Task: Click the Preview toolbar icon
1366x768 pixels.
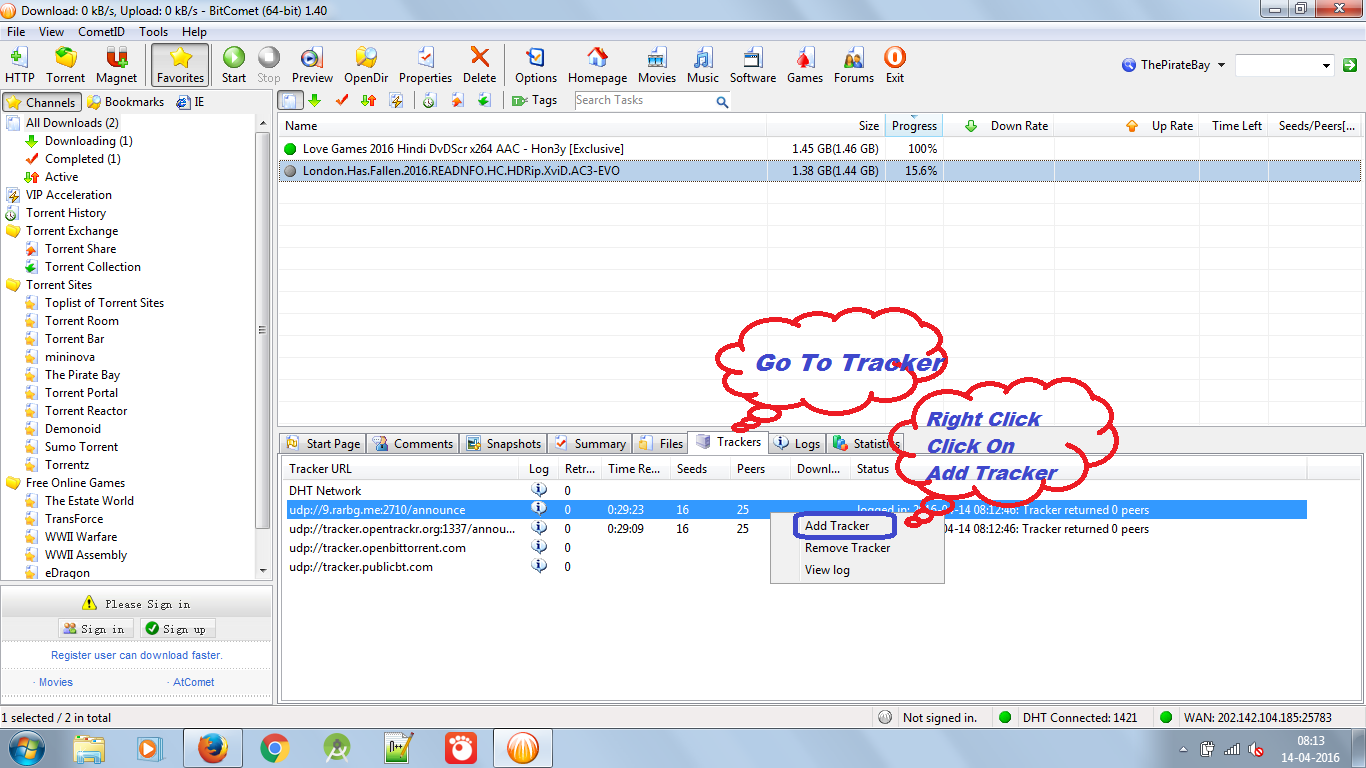Action: click(x=312, y=65)
